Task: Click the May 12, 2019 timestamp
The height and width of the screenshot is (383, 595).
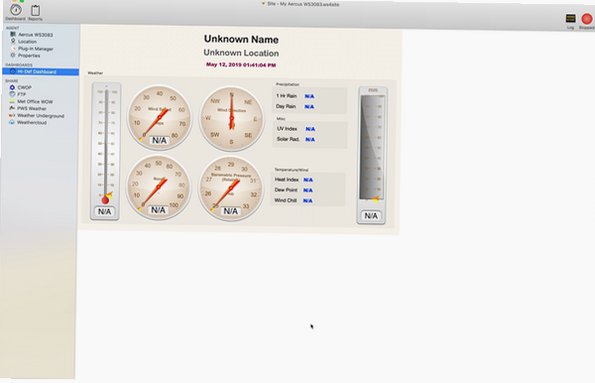Action: click(241, 65)
